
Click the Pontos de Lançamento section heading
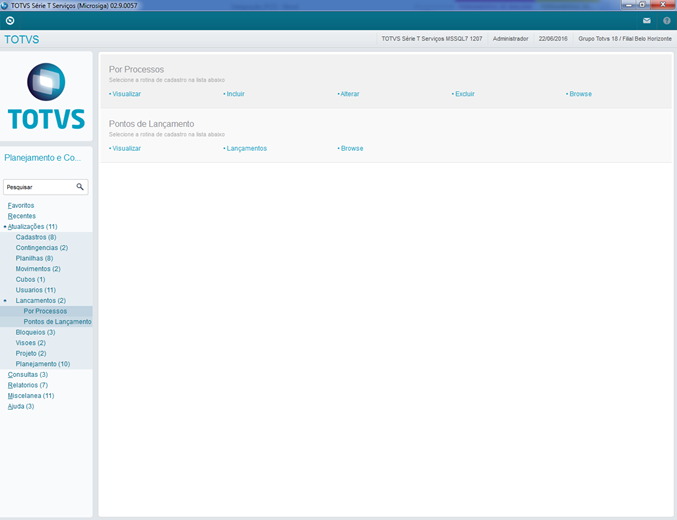[152, 124]
